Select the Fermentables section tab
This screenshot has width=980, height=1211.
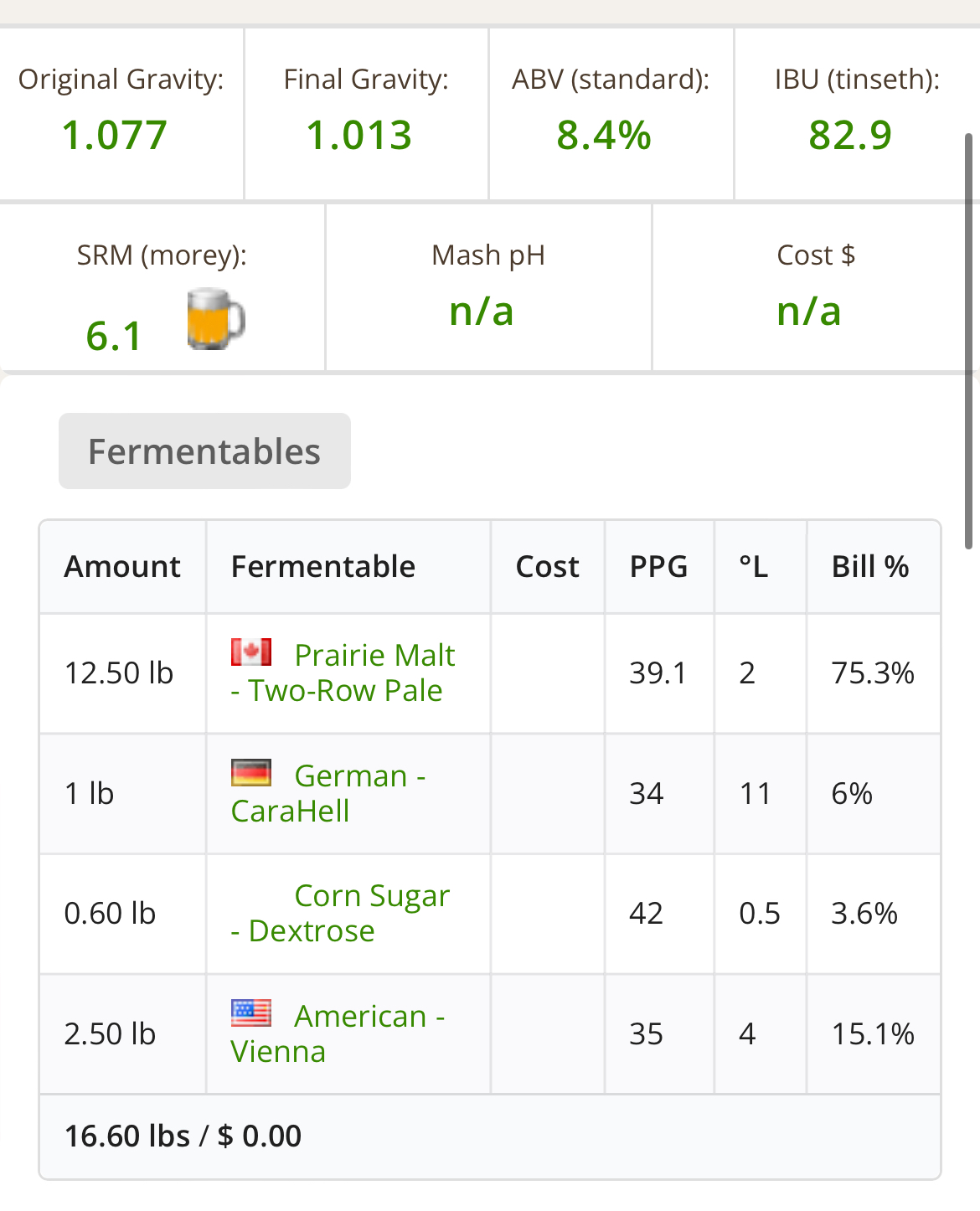point(204,451)
